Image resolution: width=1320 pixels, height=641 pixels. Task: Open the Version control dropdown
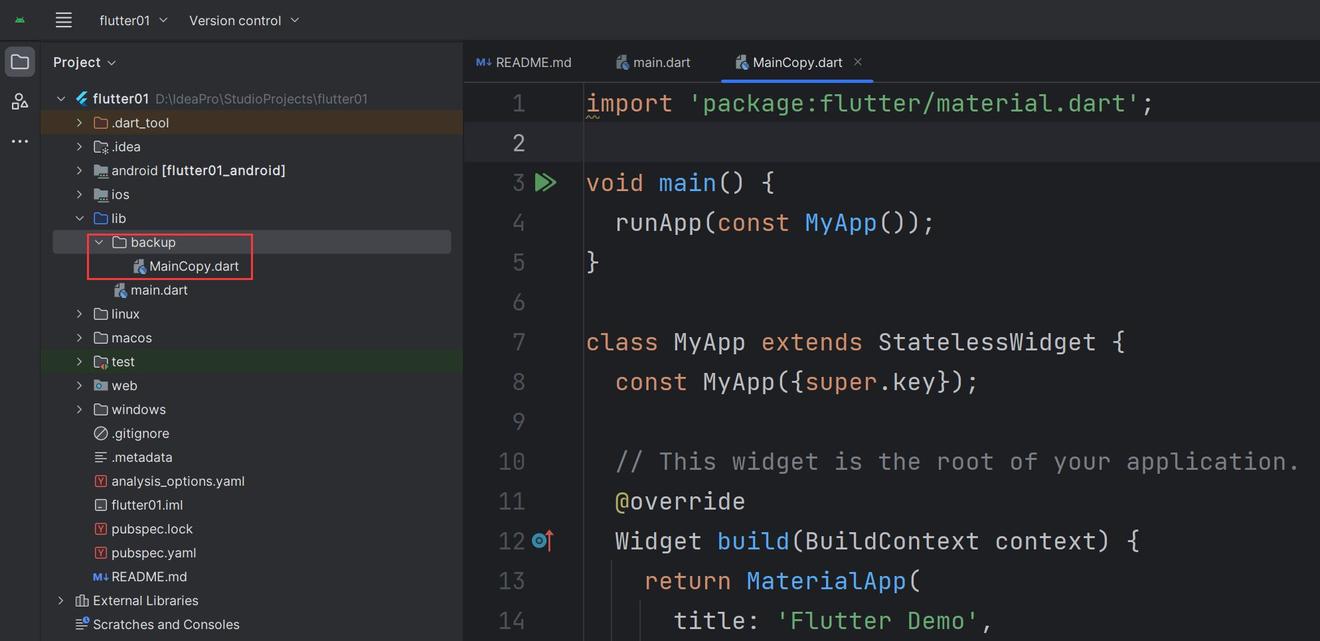[x=244, y=20]
